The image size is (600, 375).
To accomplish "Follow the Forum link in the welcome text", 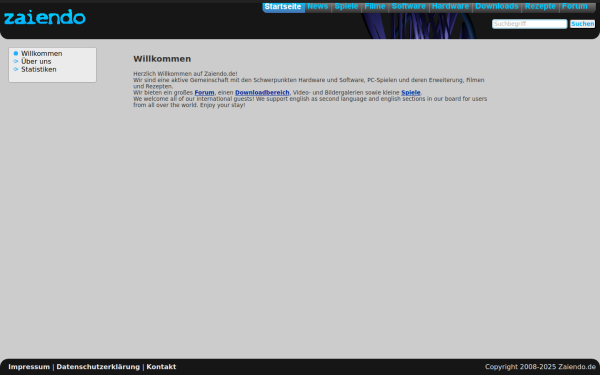I will click(x=204, y=93).
